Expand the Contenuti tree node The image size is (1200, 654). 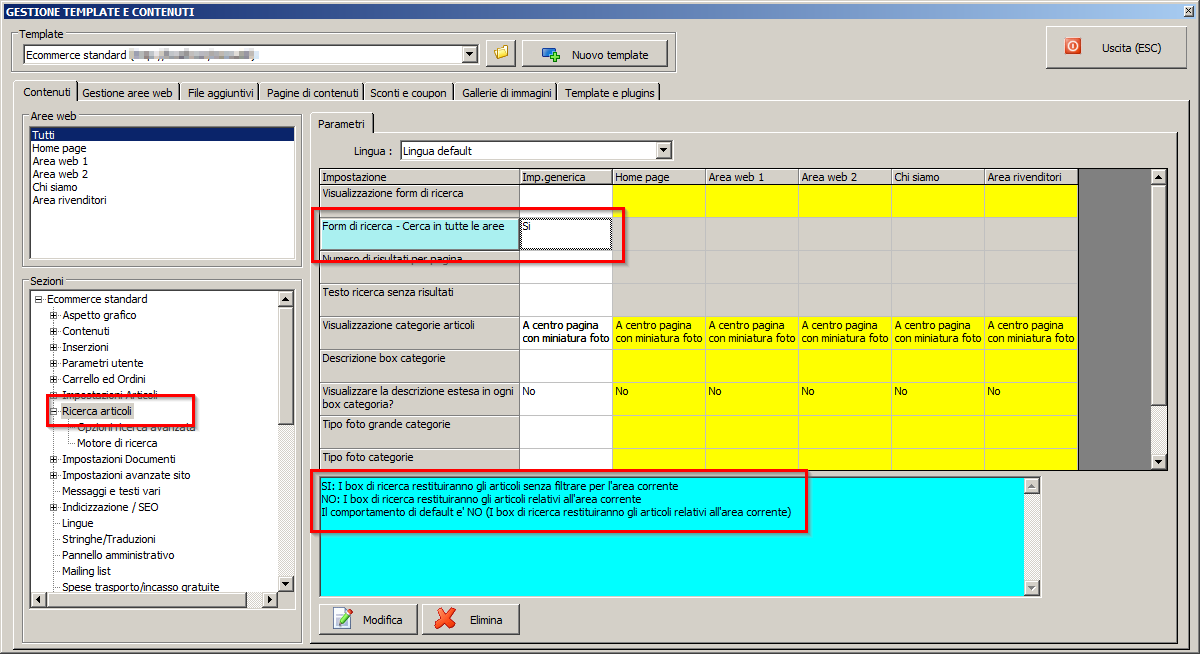pos(54,331)
